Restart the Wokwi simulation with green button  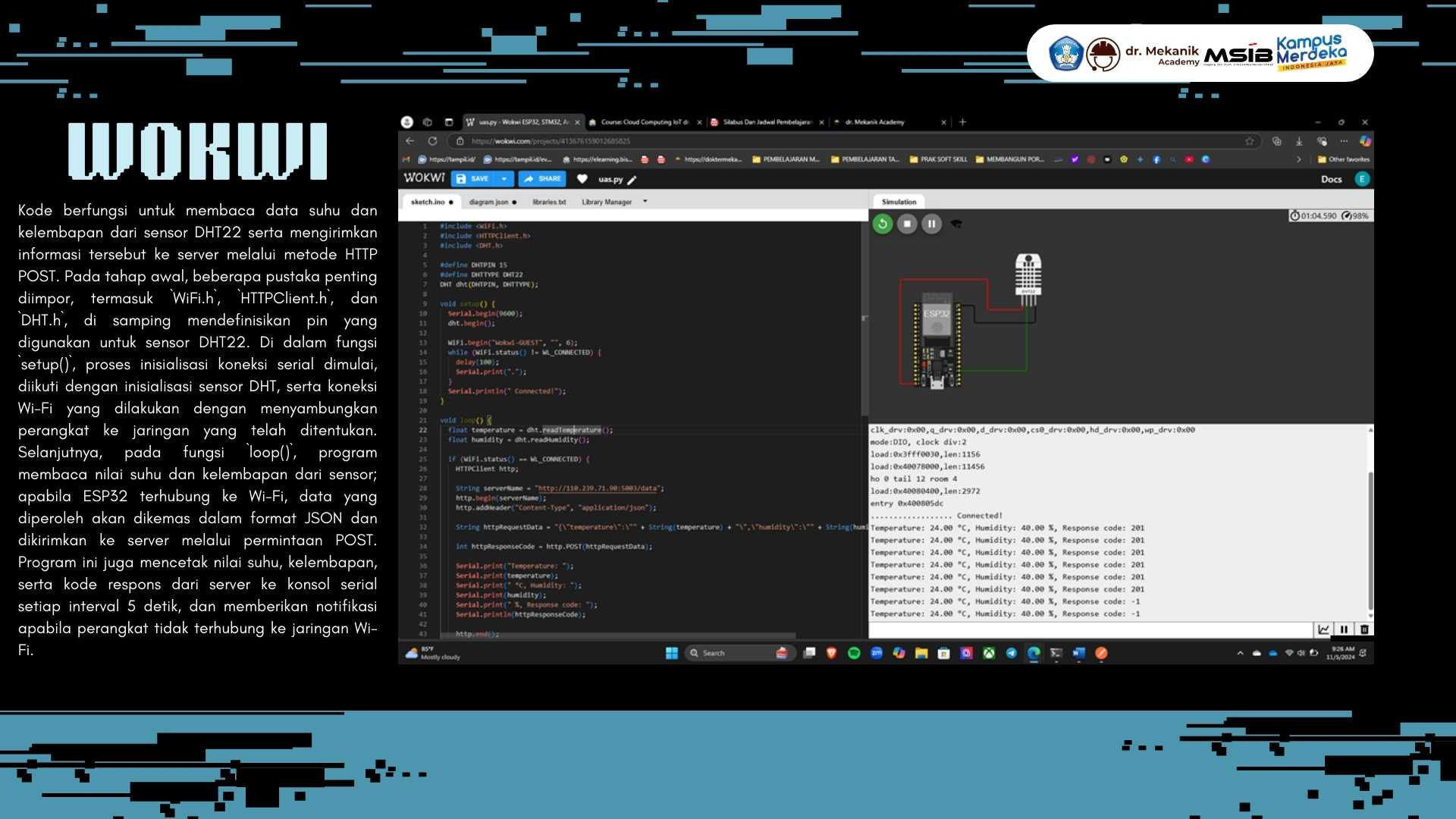pyautogui.click(x=882, y=224)
